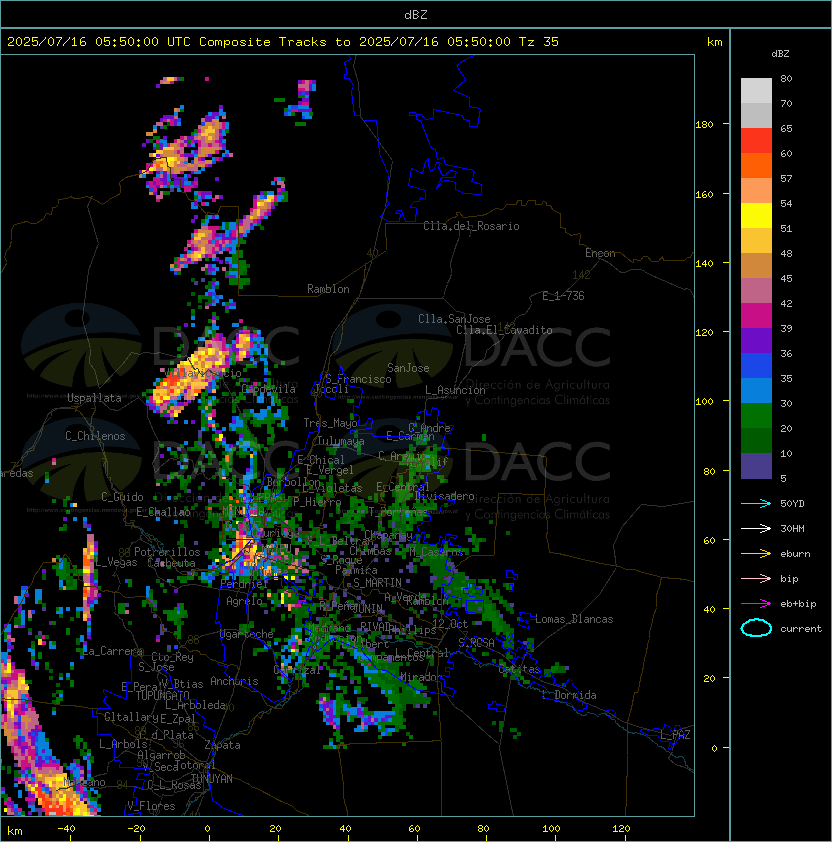Click the 'current' legend label

click(801, 629)
